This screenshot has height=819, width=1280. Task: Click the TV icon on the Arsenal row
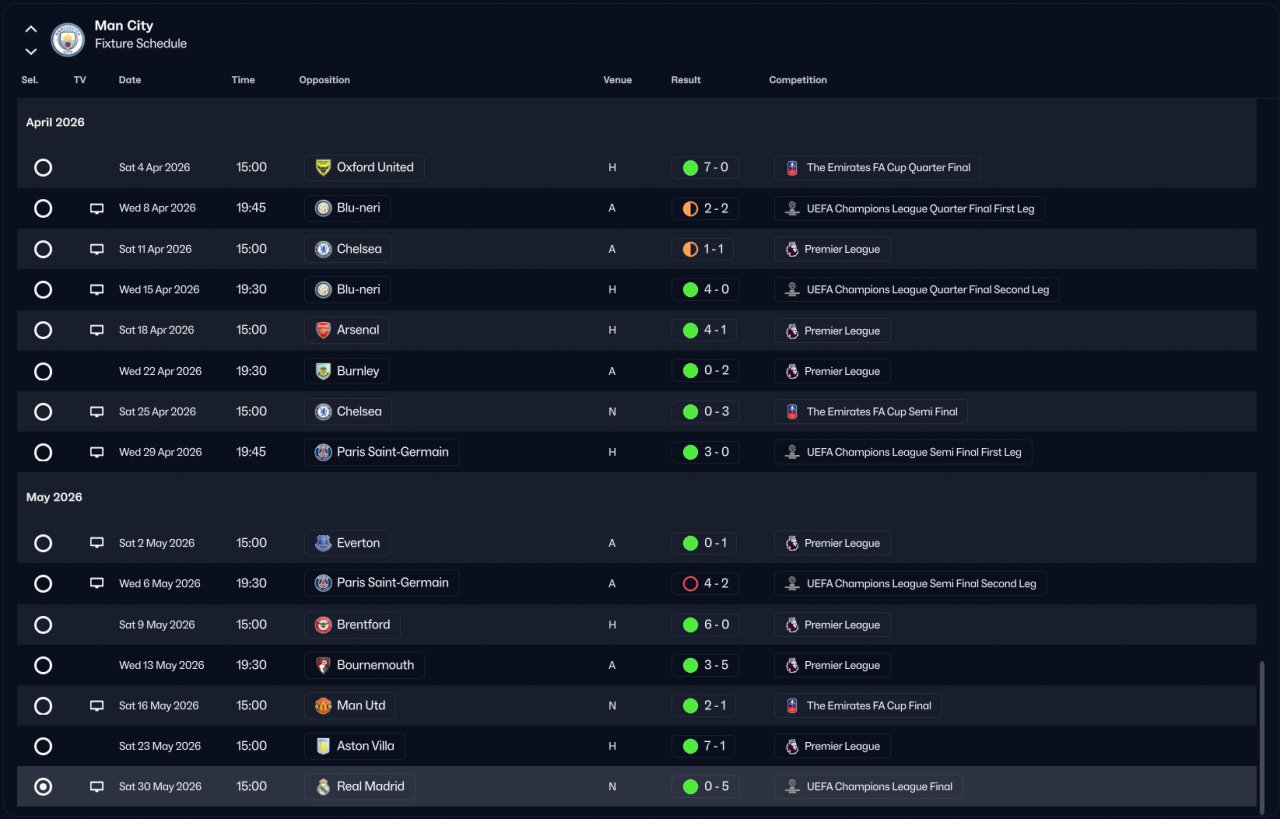pyautogui.click(x=97, y=330)
